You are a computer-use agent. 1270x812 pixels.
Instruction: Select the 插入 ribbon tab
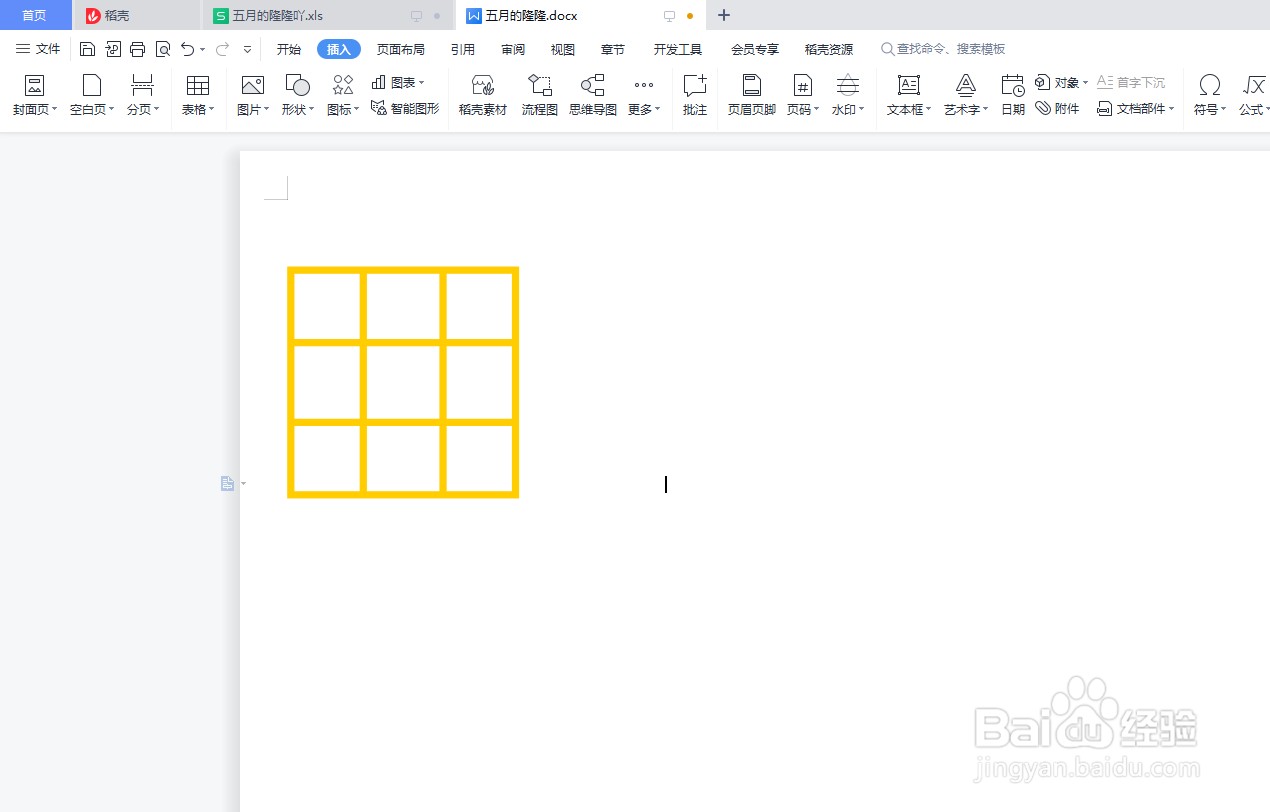coord(339,49)
